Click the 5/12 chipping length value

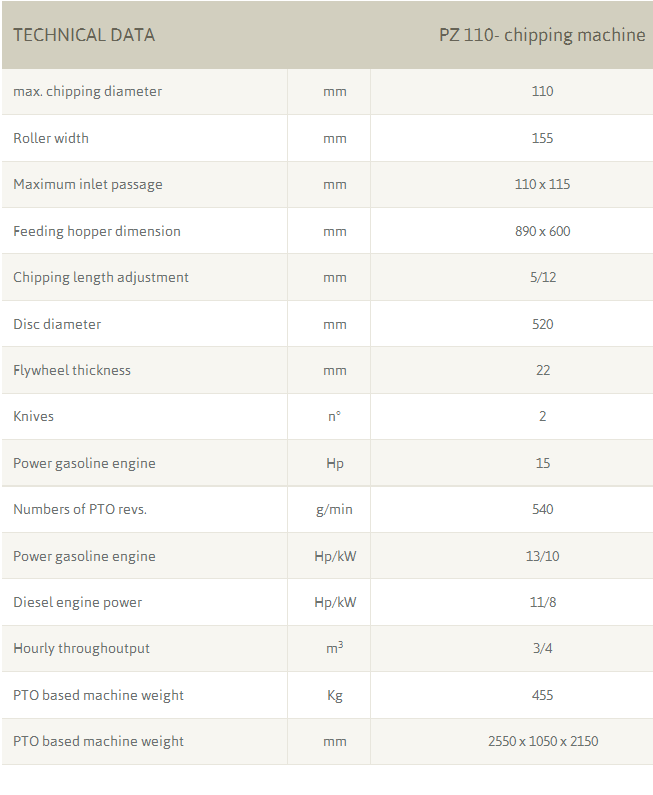(542, 277)
